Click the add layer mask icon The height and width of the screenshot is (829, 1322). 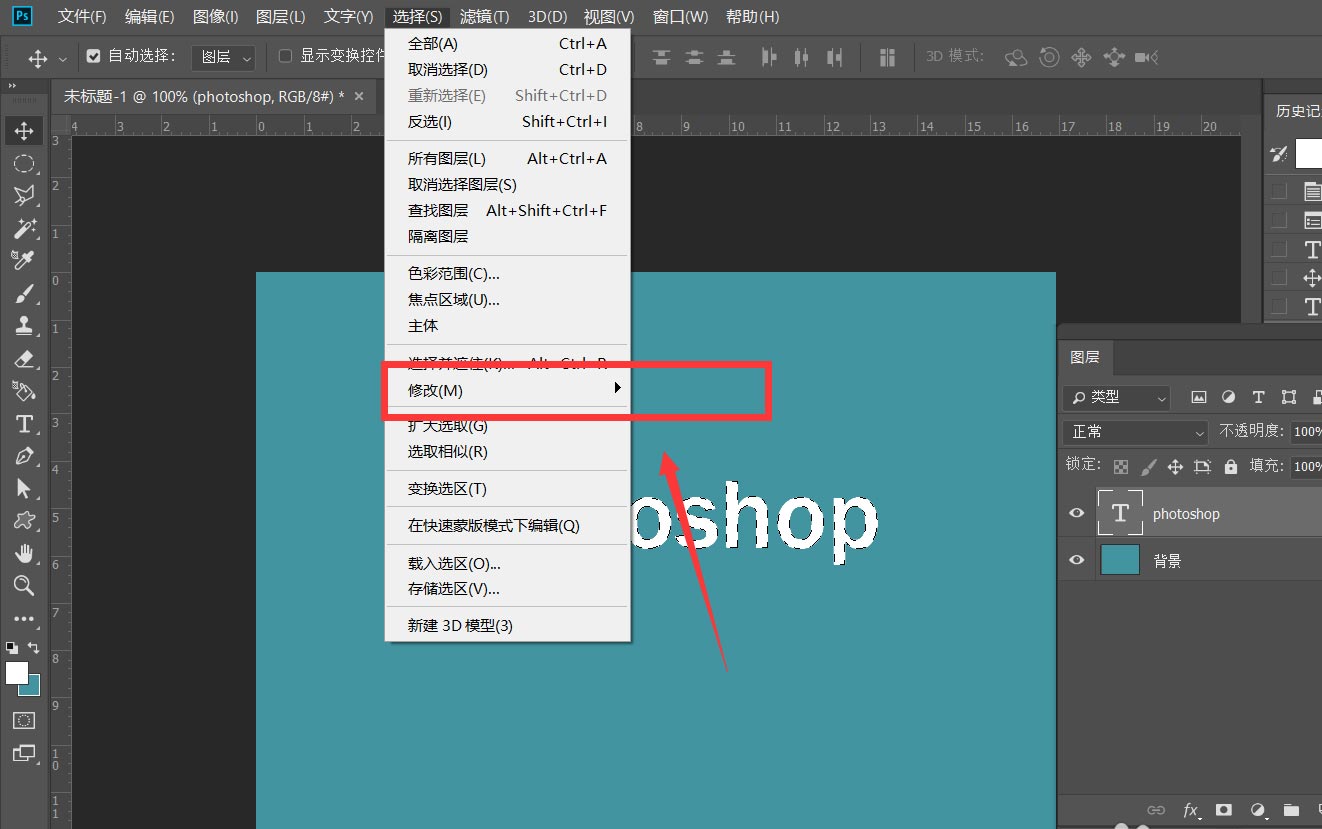click(1224, 810)
